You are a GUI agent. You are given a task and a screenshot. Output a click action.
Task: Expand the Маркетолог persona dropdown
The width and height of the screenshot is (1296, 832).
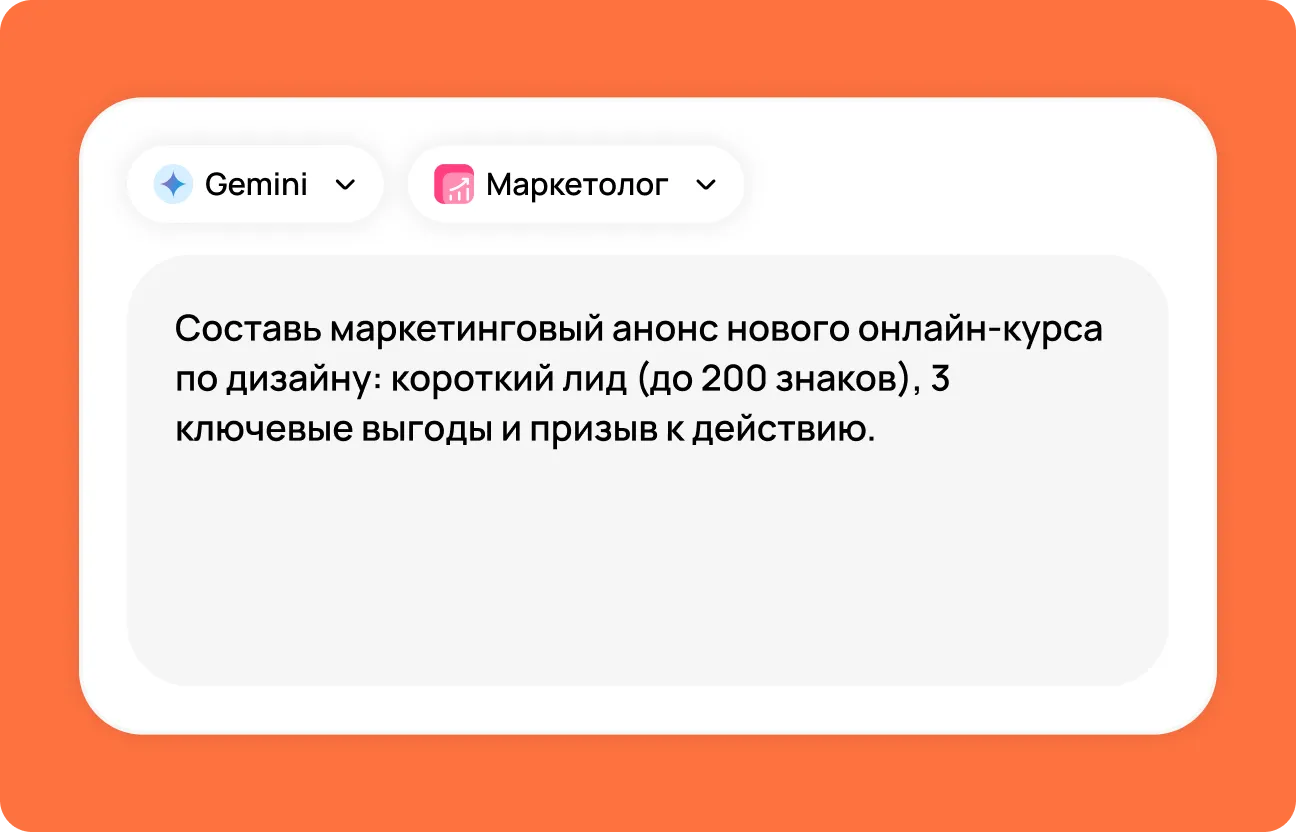705,184
